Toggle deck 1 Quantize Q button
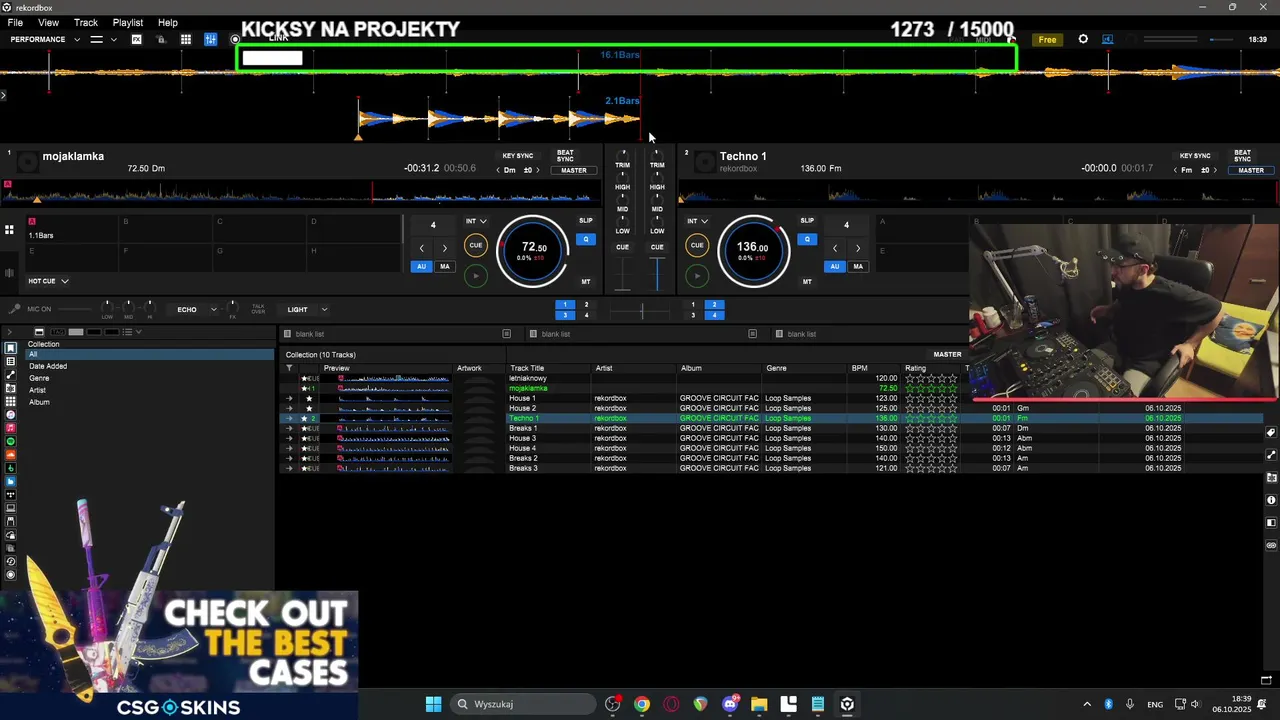 (586, 239)
